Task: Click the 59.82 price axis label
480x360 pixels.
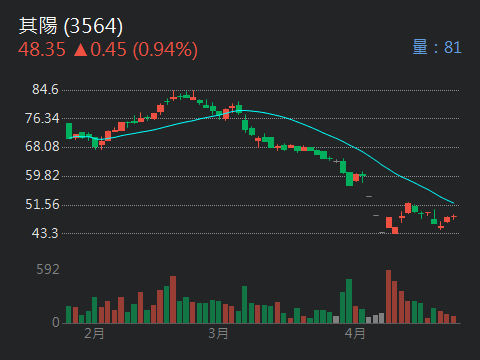Action: (42, 175)
